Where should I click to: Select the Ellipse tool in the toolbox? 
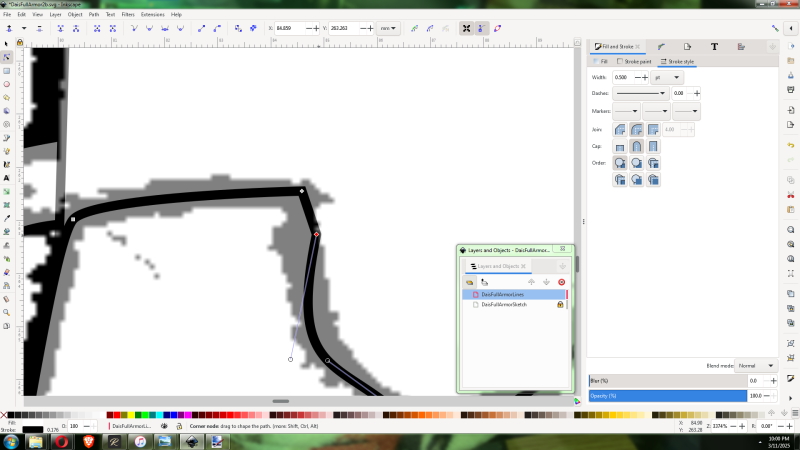coord(7,84)
